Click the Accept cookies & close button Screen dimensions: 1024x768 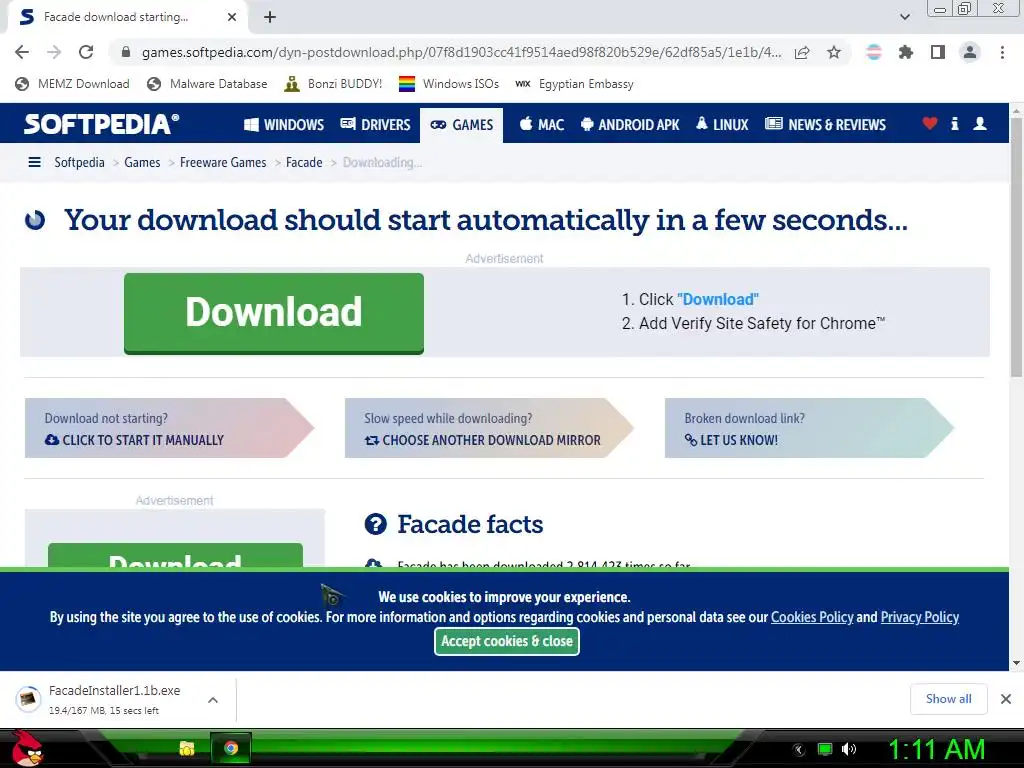507,641
